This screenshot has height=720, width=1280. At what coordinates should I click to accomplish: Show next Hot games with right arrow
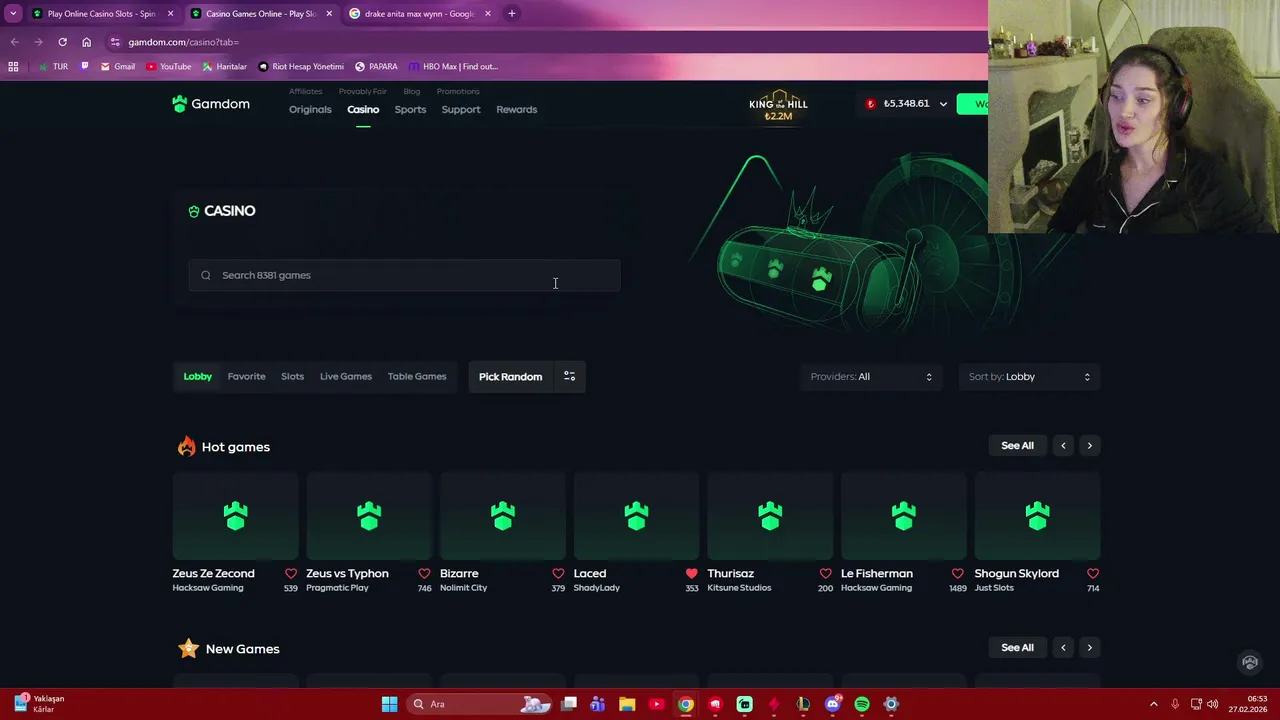tap(1089, 446)
